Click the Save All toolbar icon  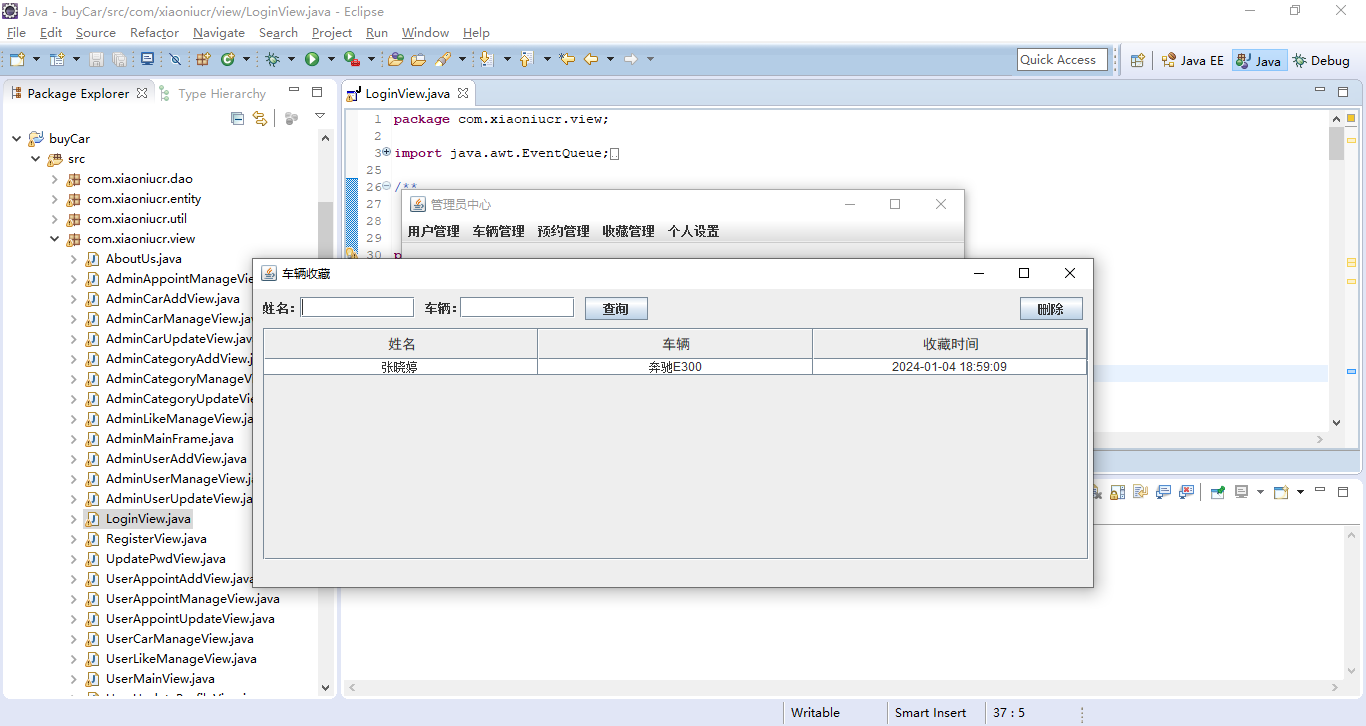119,59
